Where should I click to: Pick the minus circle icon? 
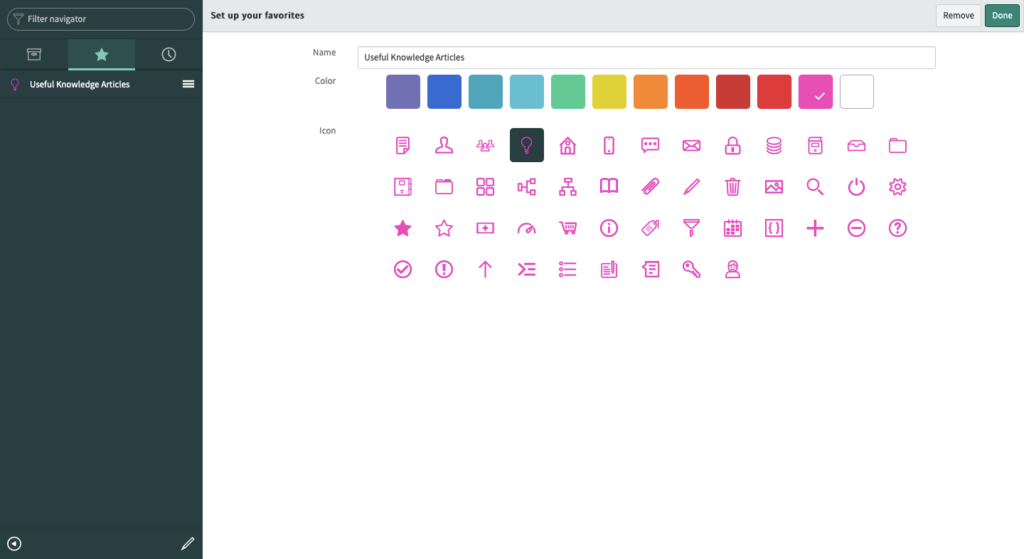[x=856, y=228]
